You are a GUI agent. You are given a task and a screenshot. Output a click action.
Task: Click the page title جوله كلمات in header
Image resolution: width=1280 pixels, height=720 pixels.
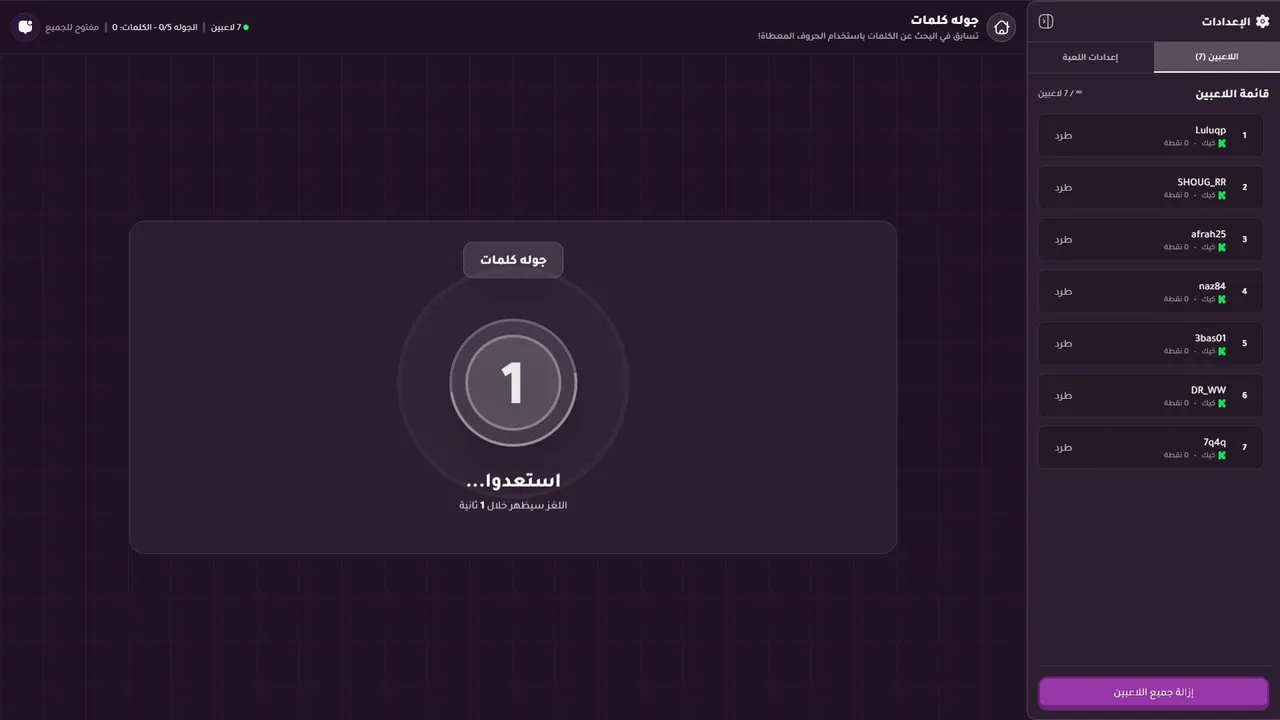tap(944, 20)
